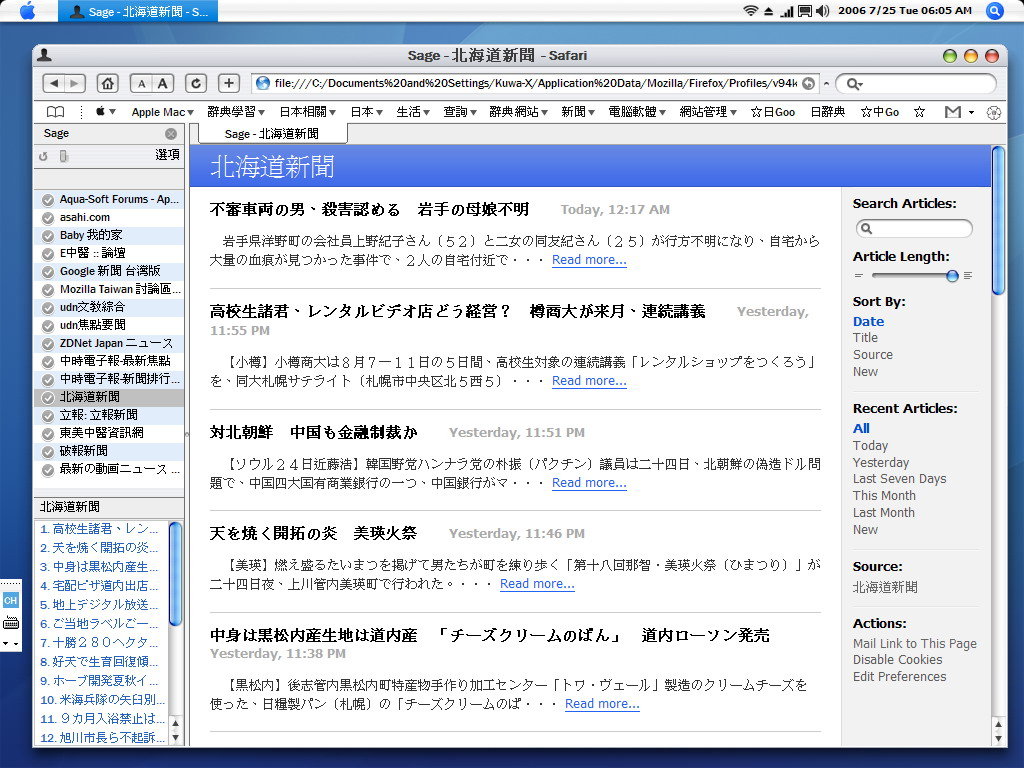The width and height of the screenshot is (1024, 768).
Task: Open the 電腦軟體 bookmarks dropdown
Action: [638, 112]
